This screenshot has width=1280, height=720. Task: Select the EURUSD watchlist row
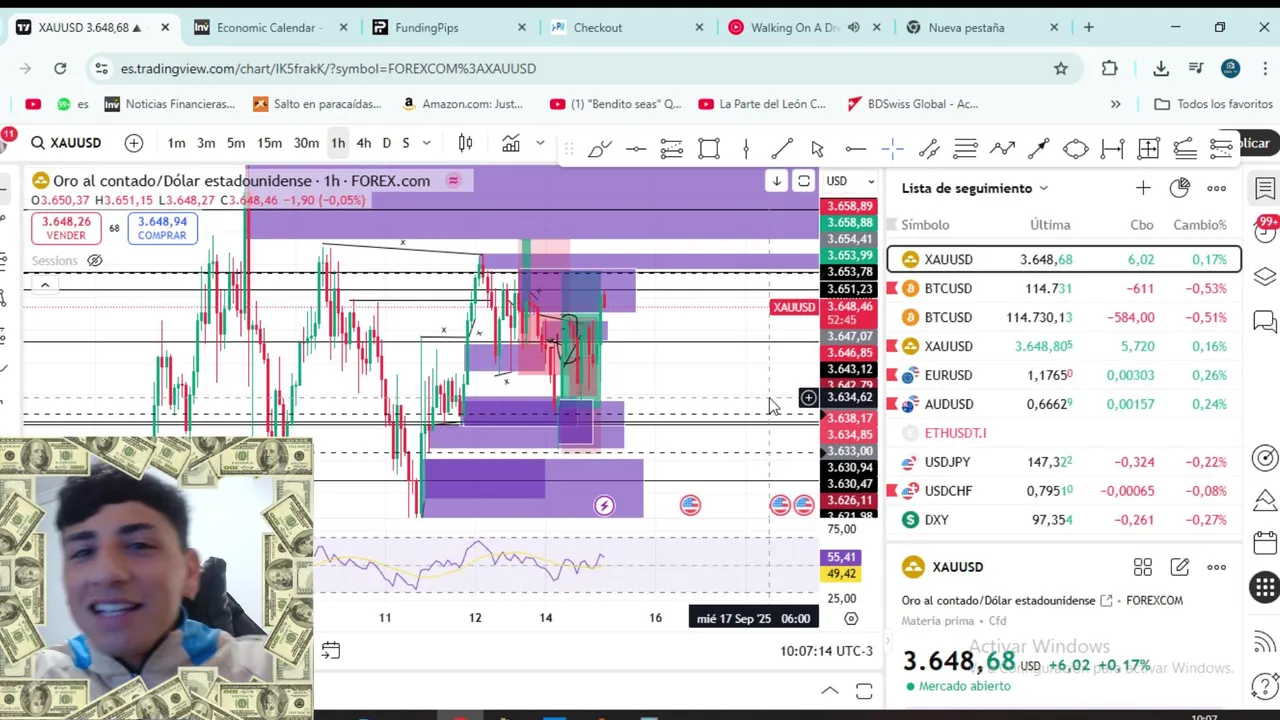click(x=1064, y=375)
